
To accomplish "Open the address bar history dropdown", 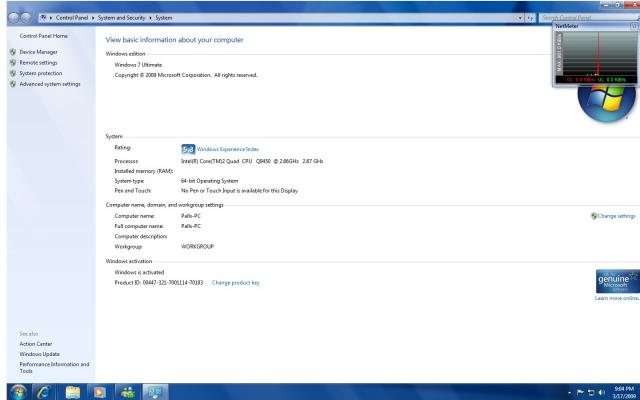I will tap(520, 18).
